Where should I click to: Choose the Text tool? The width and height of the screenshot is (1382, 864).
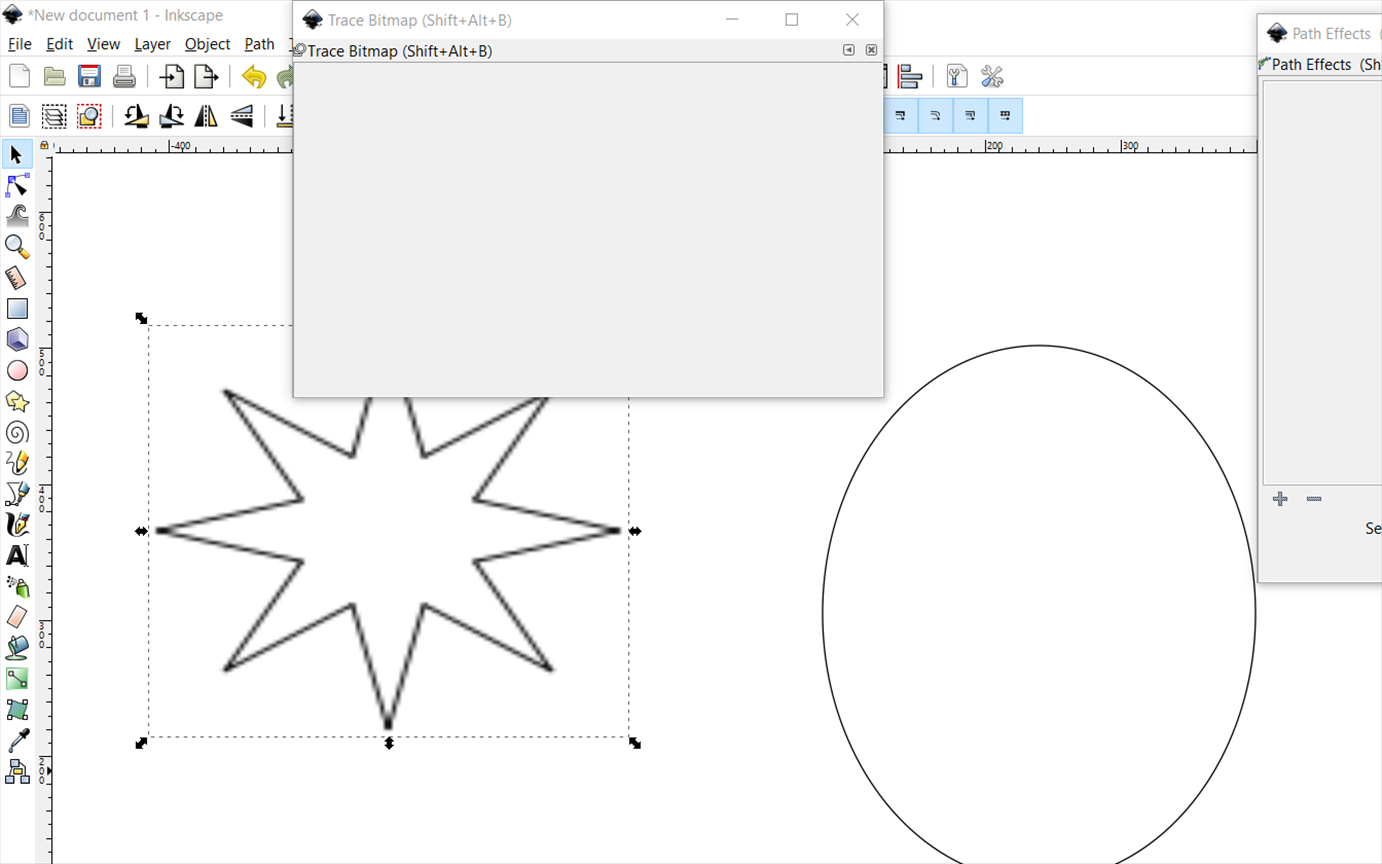[x=17, y=555]
